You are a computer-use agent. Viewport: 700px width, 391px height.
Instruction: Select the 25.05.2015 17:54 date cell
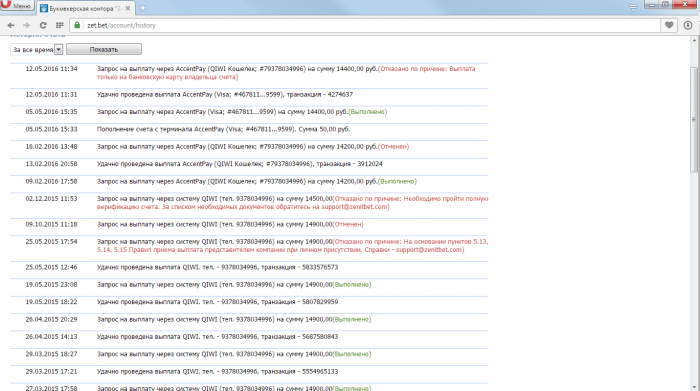pos(51,241)
